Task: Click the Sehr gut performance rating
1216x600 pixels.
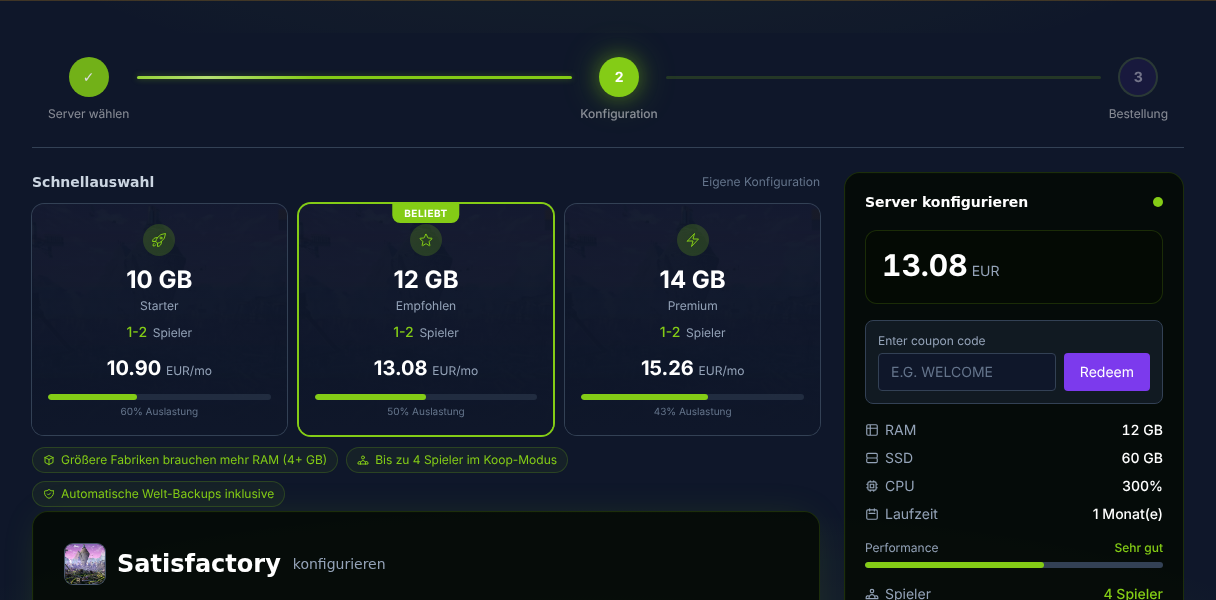Action: click(x=1139, y=548)
